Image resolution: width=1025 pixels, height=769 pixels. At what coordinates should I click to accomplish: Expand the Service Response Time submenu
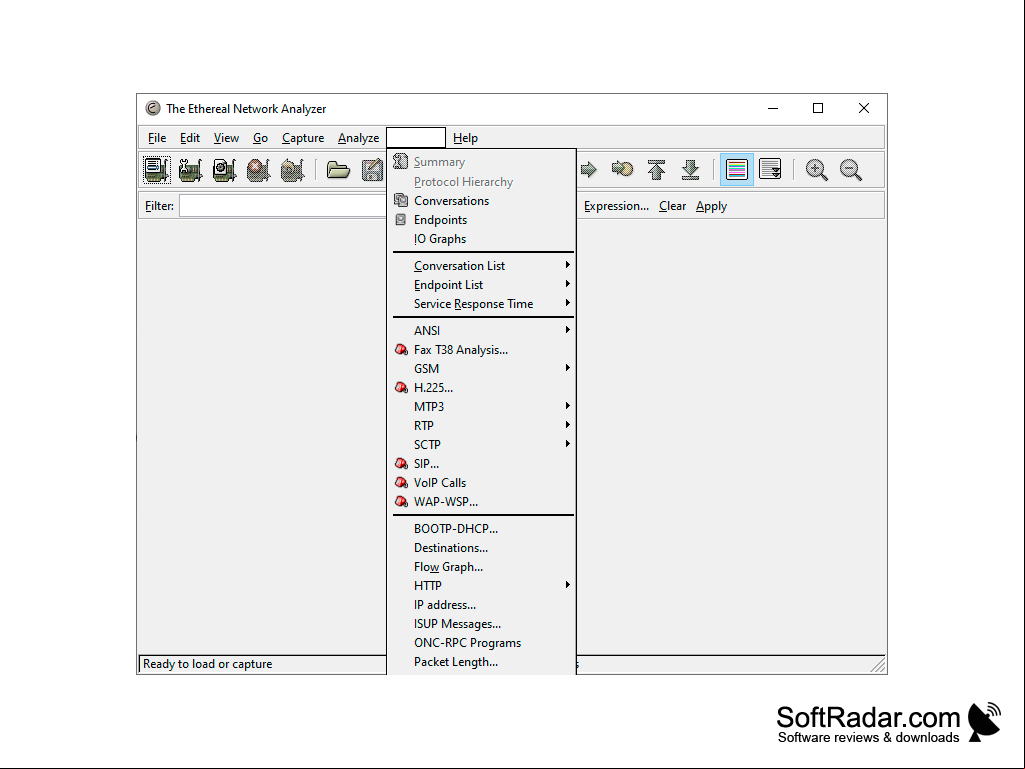tap(483, 303)
